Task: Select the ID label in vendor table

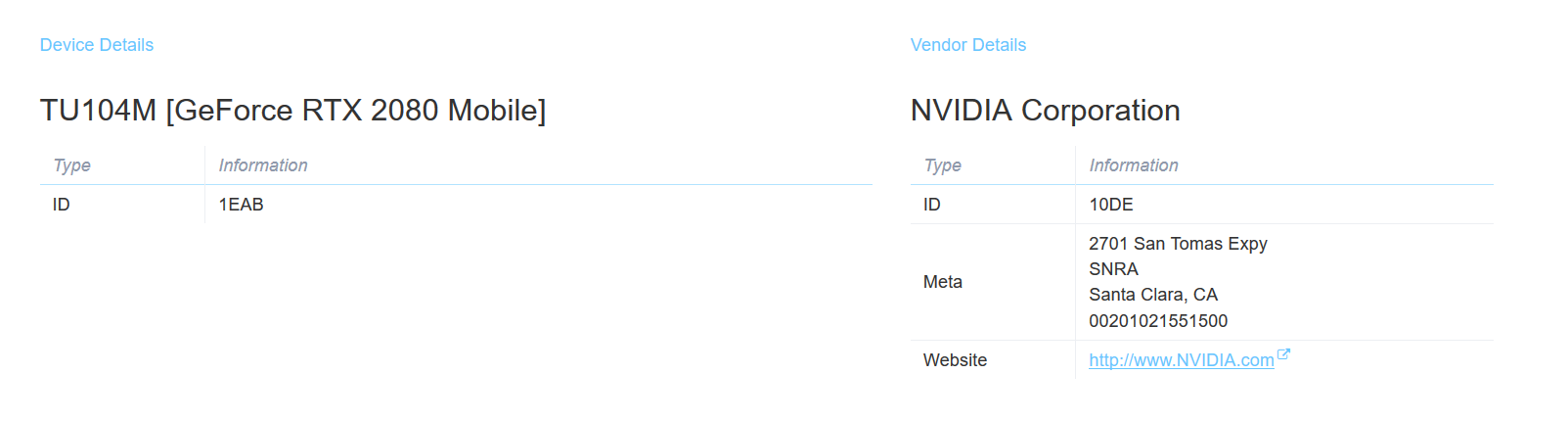Action: [932, 205]
